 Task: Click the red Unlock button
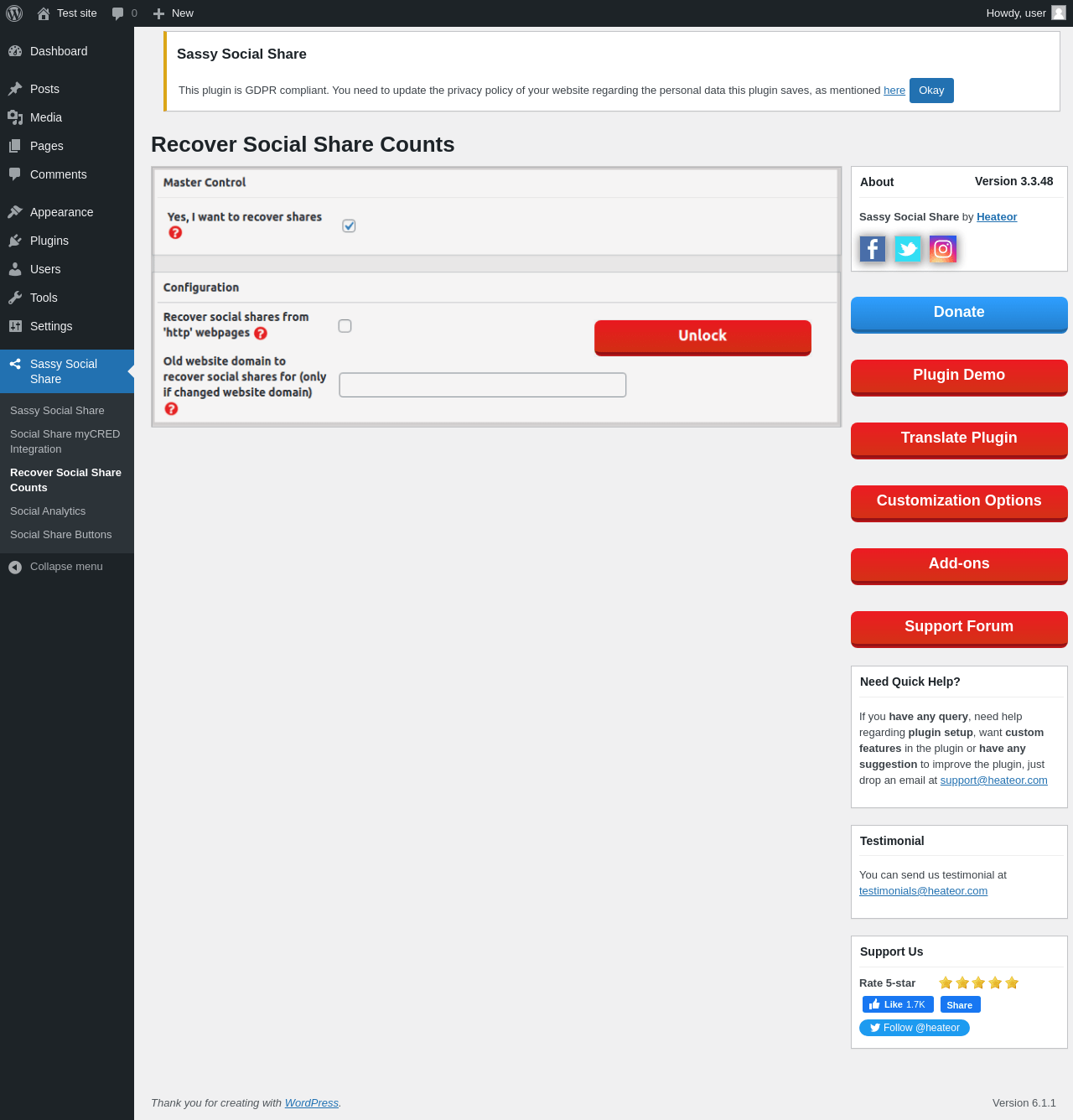click(x=702, y=337)
